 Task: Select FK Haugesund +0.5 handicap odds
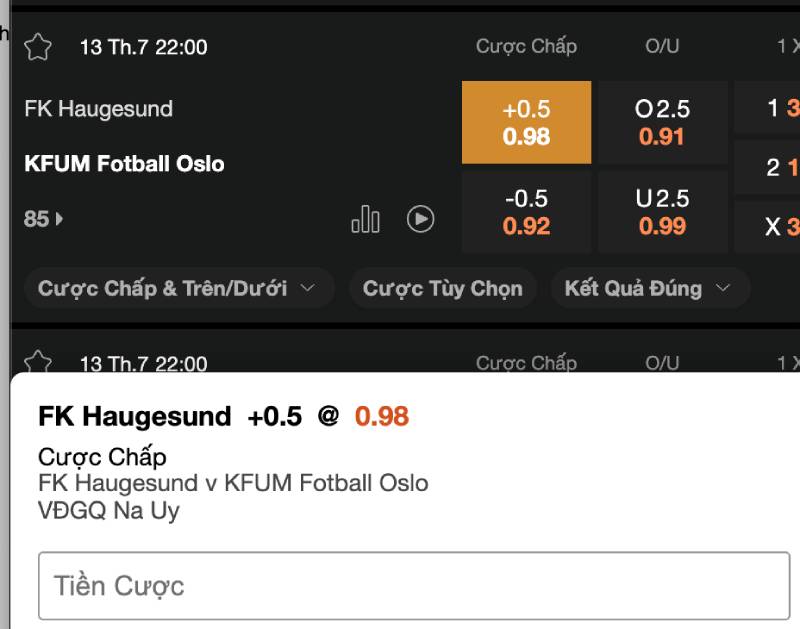[526, 122]
